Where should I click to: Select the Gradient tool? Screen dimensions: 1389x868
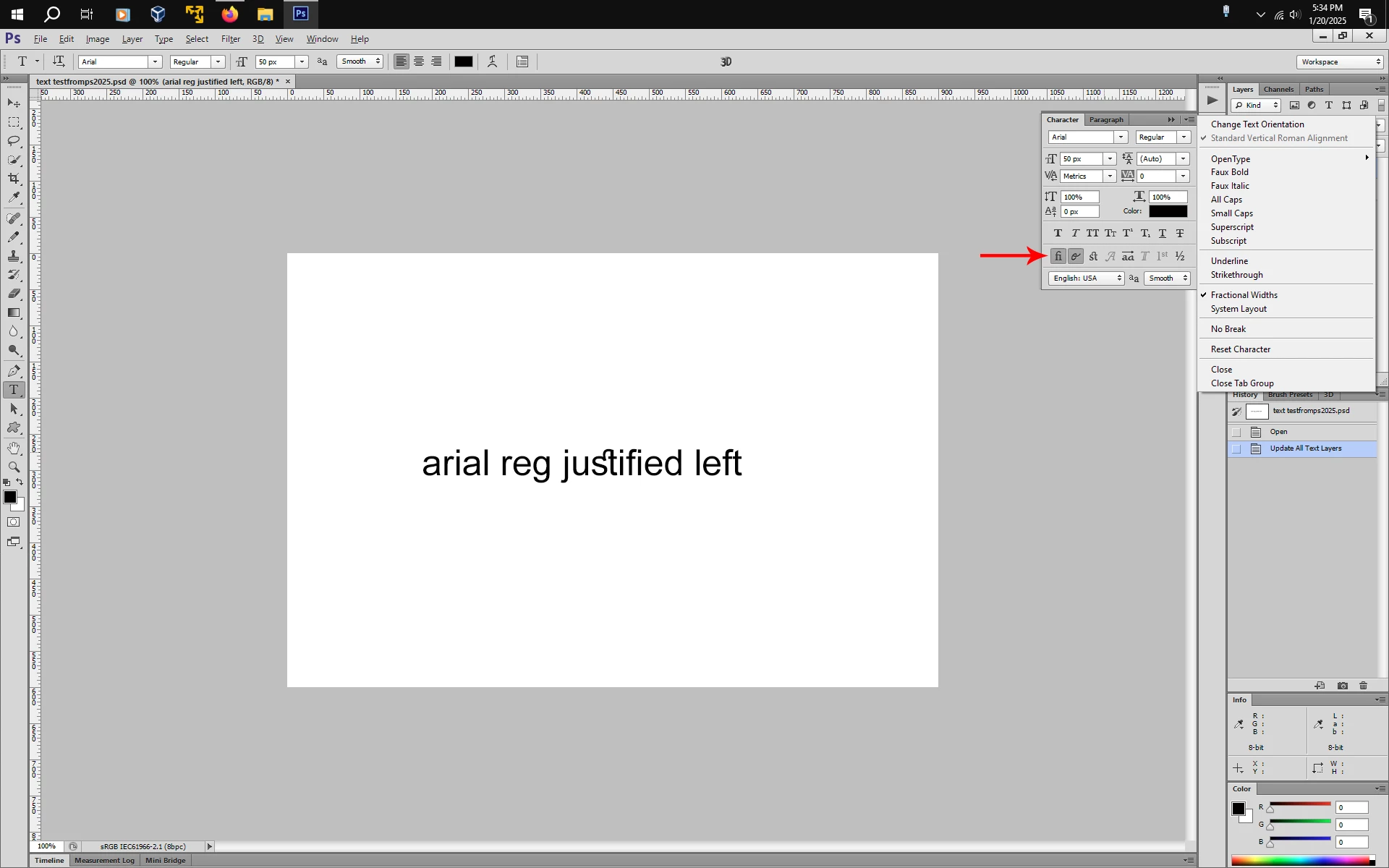click(x=14, y=312)
